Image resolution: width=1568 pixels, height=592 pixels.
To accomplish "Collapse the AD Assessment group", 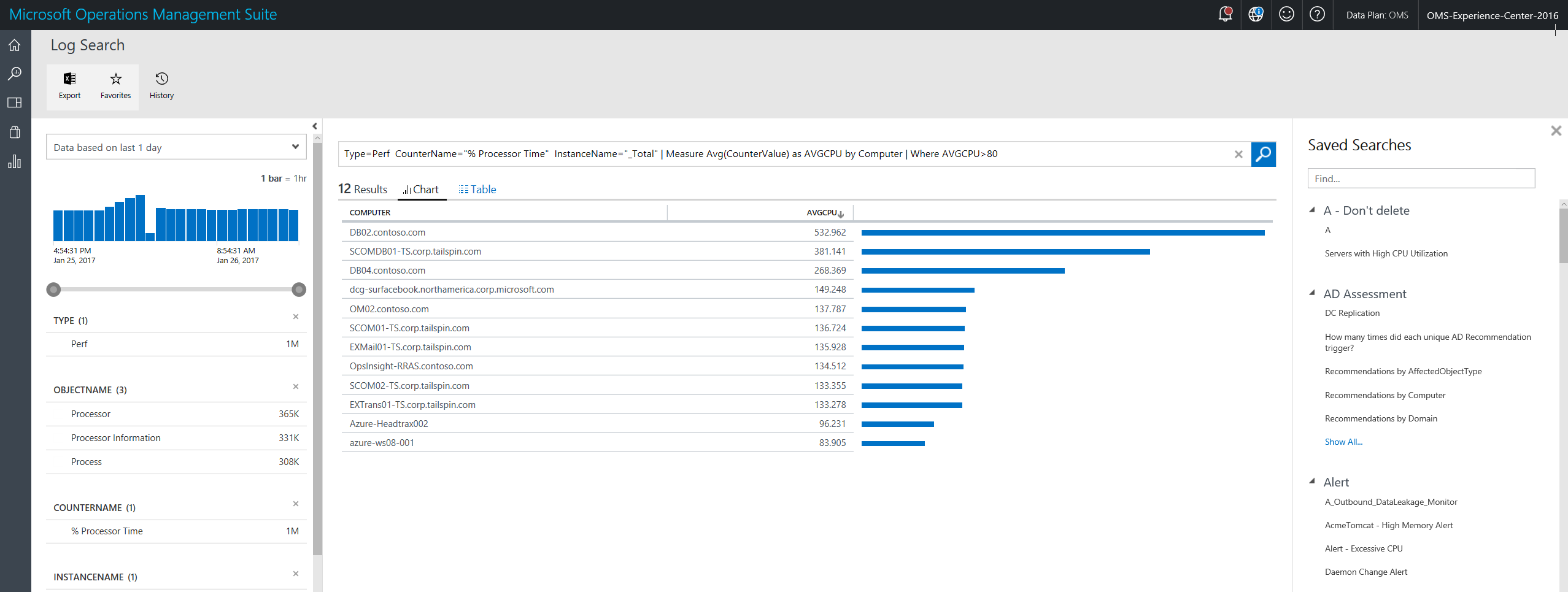I will tap(1312, 293).
